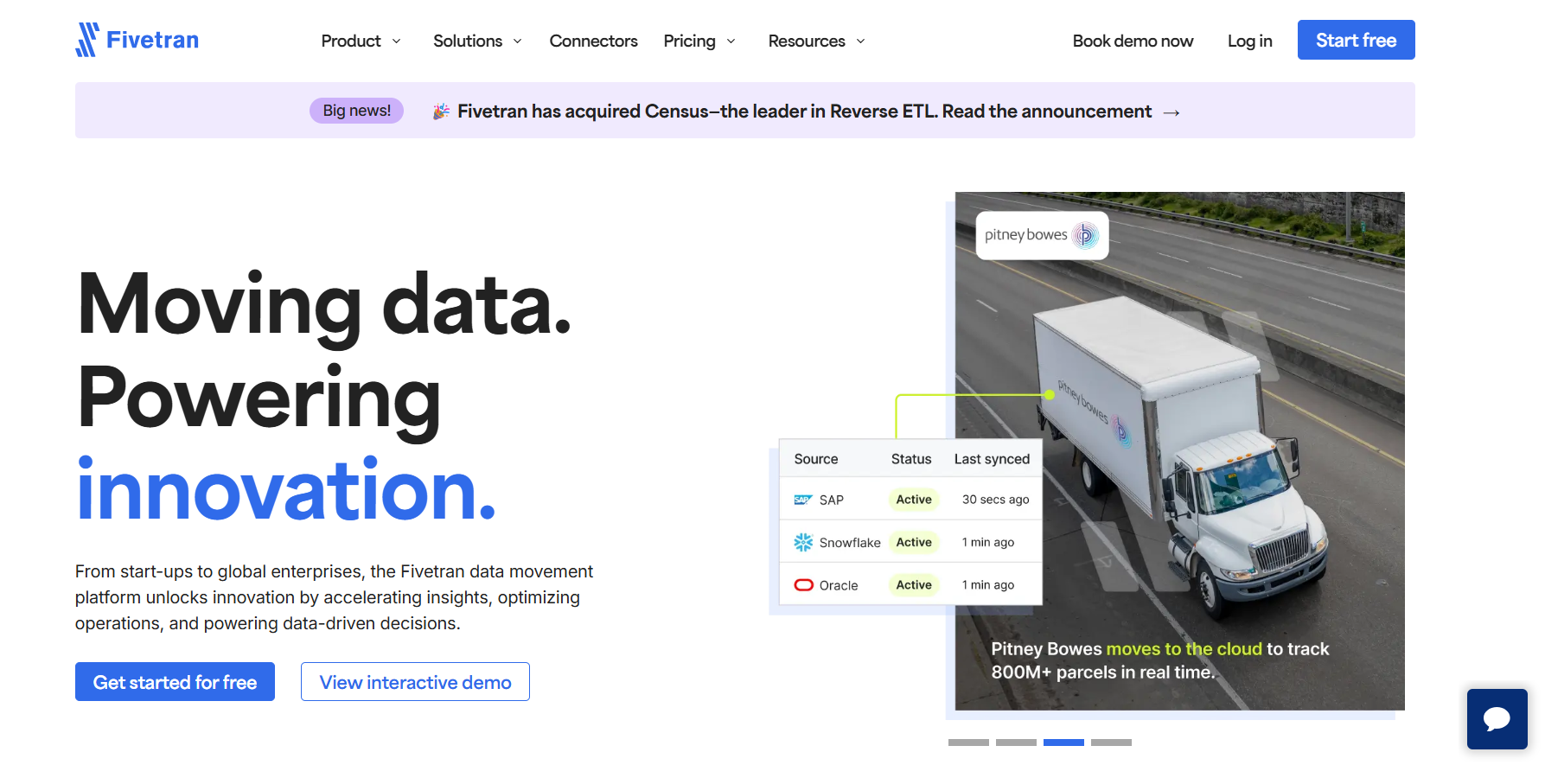
Task: Click the Oracle logo icon in table
Action: point(803,584)
